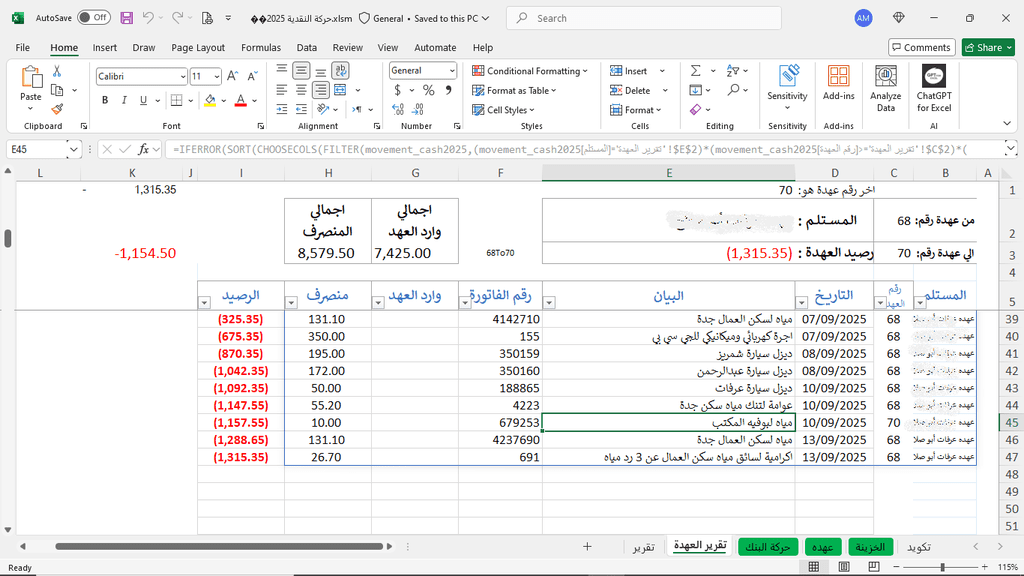Open the filter dropdown for التاريخ column
Screen dimensions: 1024x576
pyautogui.click(x=803, y=301)
